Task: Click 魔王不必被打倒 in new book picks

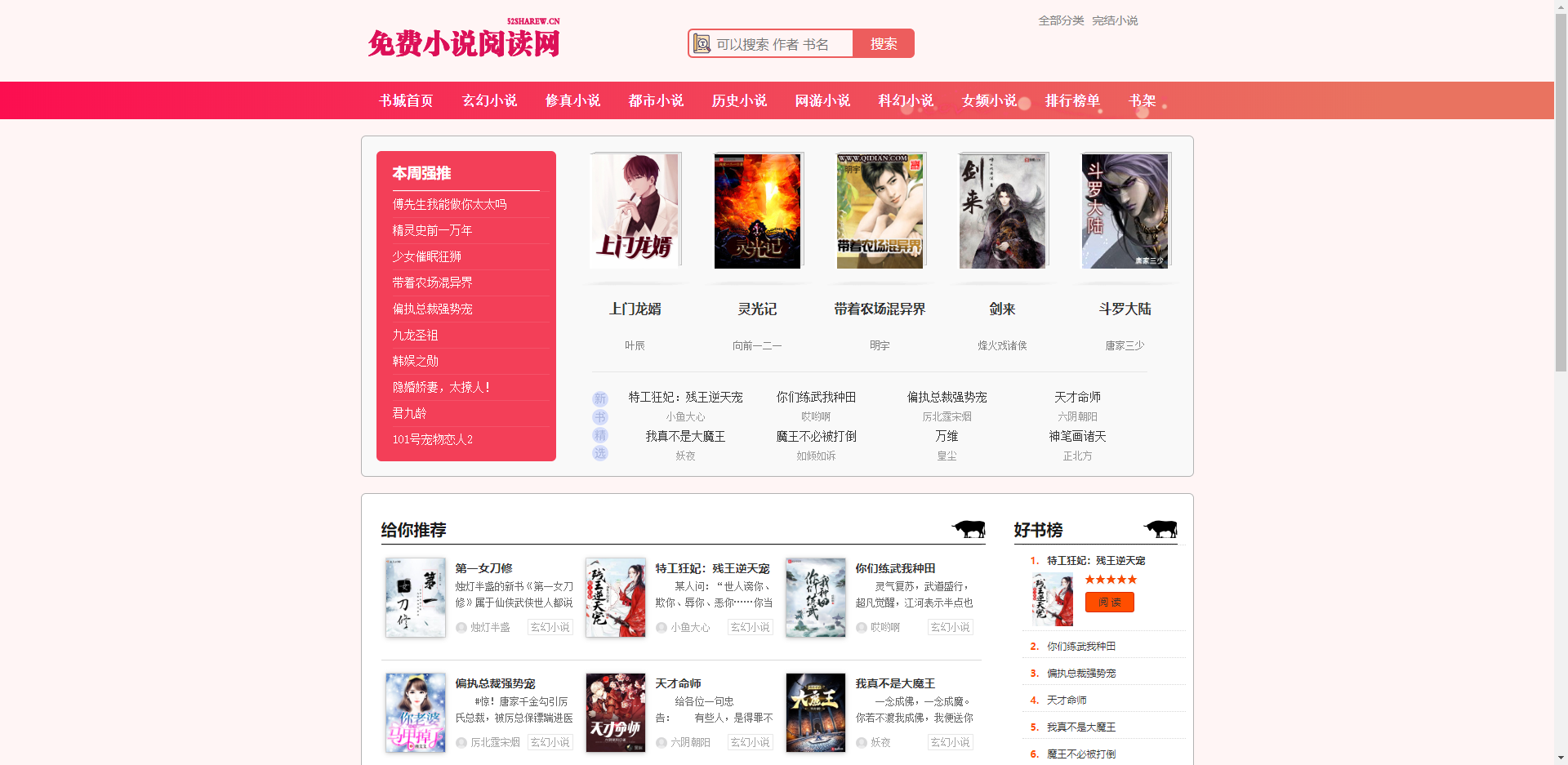Action: click(816, 436)
